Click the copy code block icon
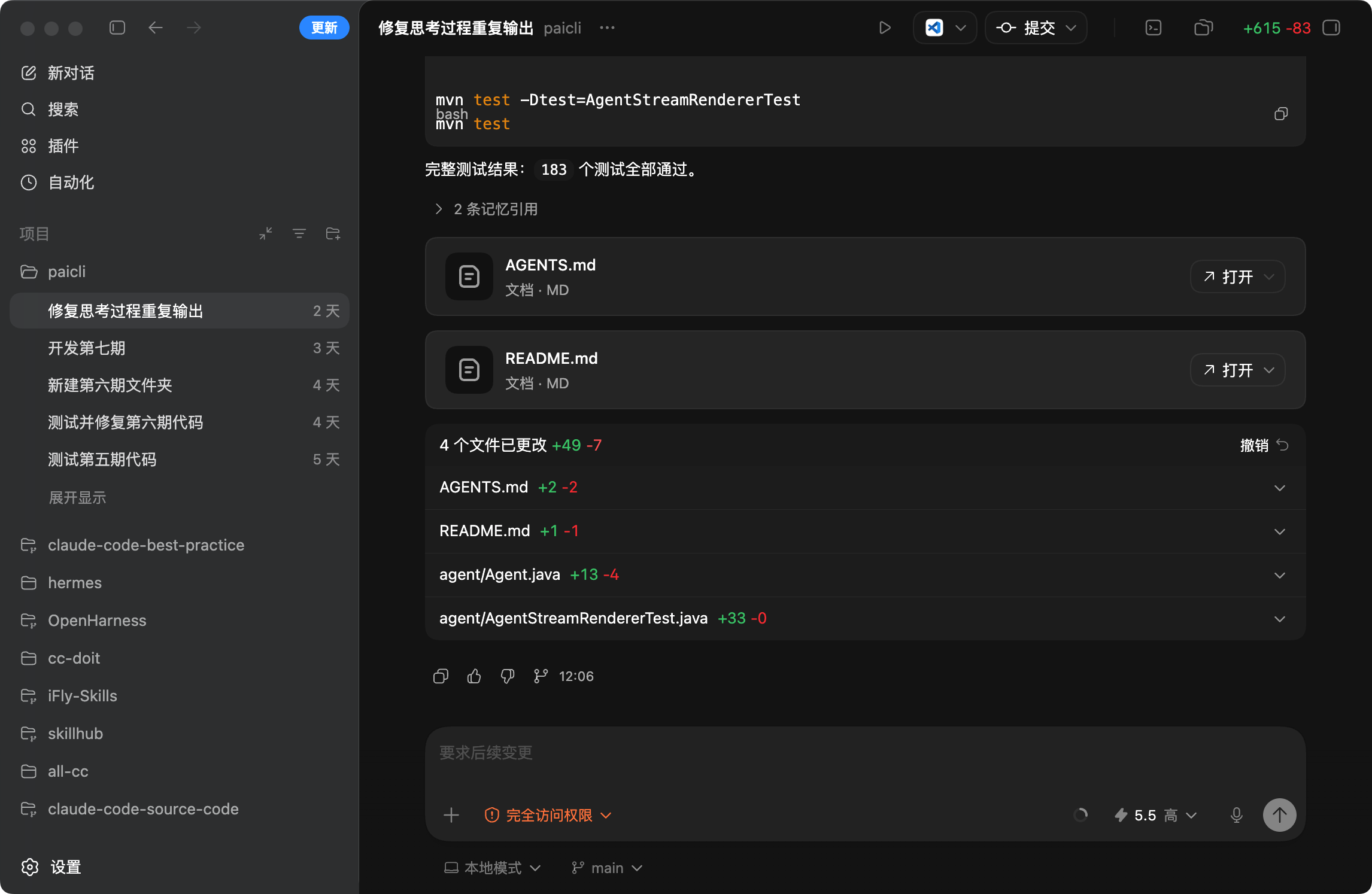Screen dimensions: 1372x894 click(x=1280, y=114)
